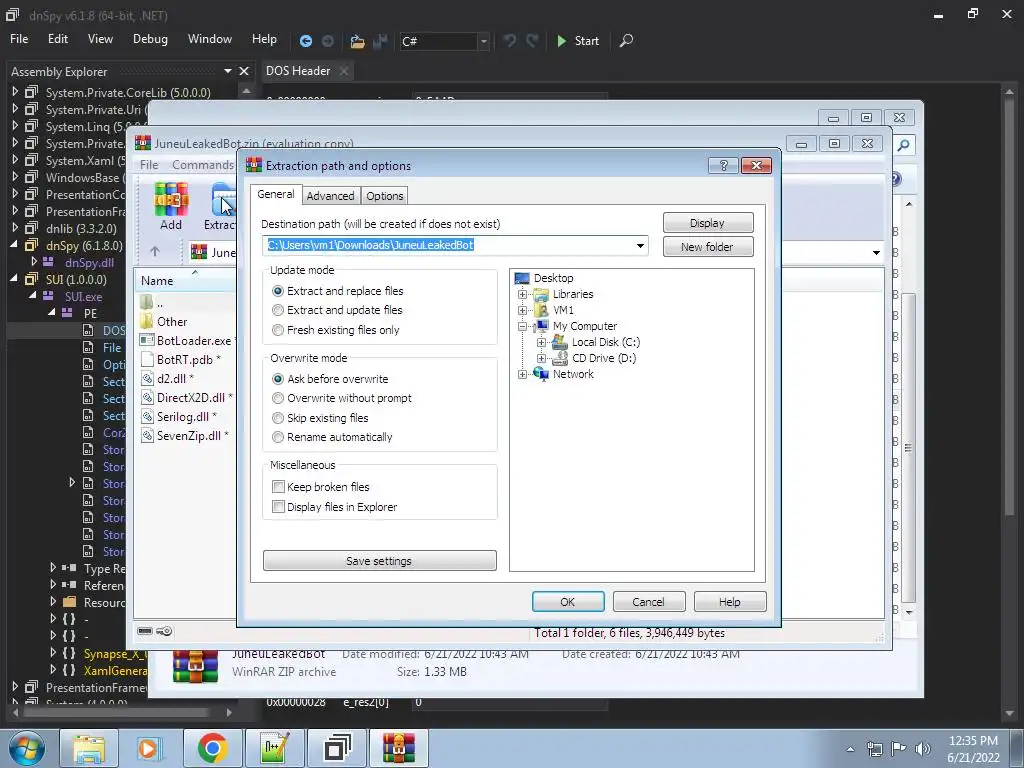The image size is (1024, 768).
Task: Click the New folder button
Action: pos(708,247)
